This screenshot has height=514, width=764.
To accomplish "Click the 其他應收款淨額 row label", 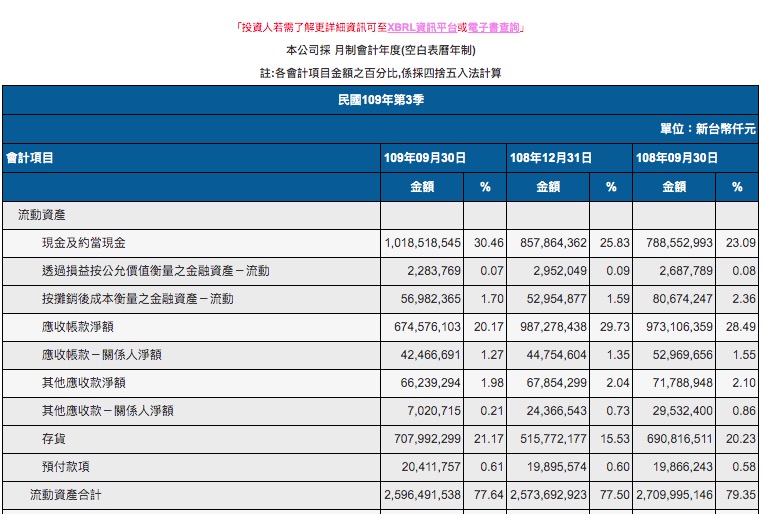I will coord(84,383).
